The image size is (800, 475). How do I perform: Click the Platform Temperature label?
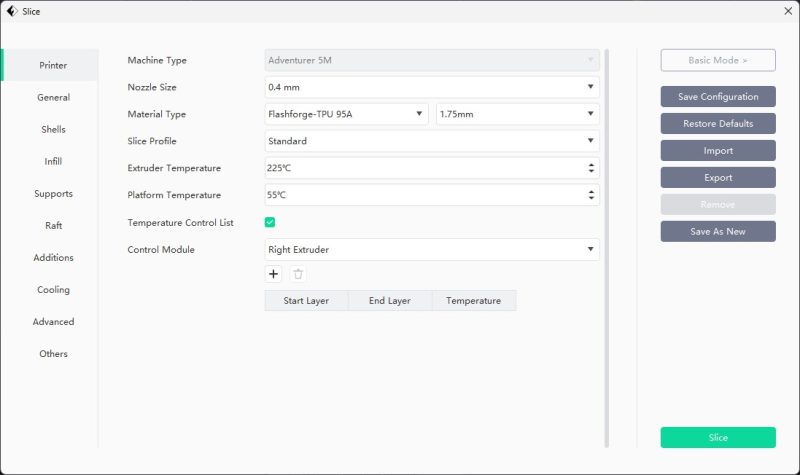[x=174, y=195]
